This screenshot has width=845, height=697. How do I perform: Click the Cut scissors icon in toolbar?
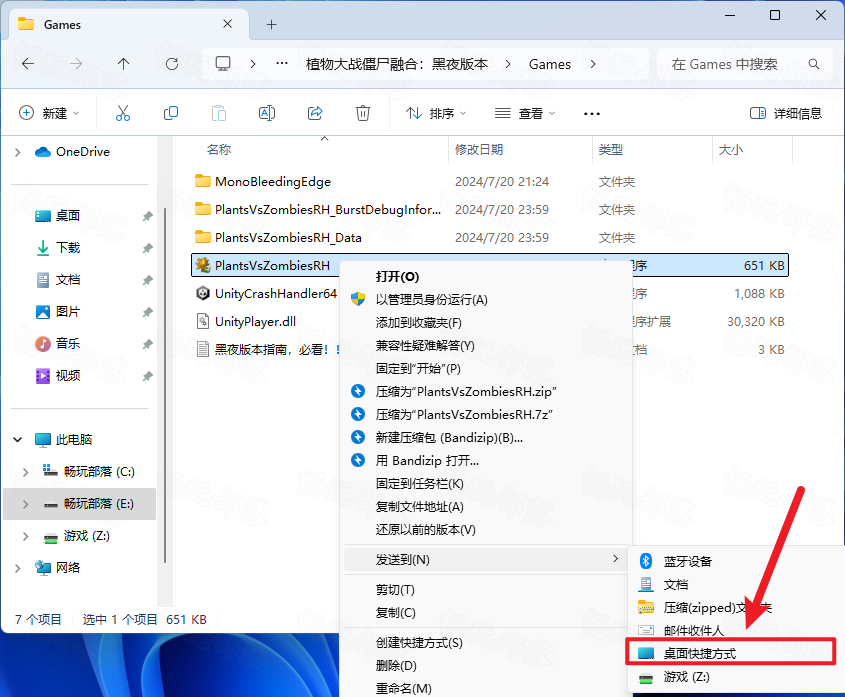point(123,113)
